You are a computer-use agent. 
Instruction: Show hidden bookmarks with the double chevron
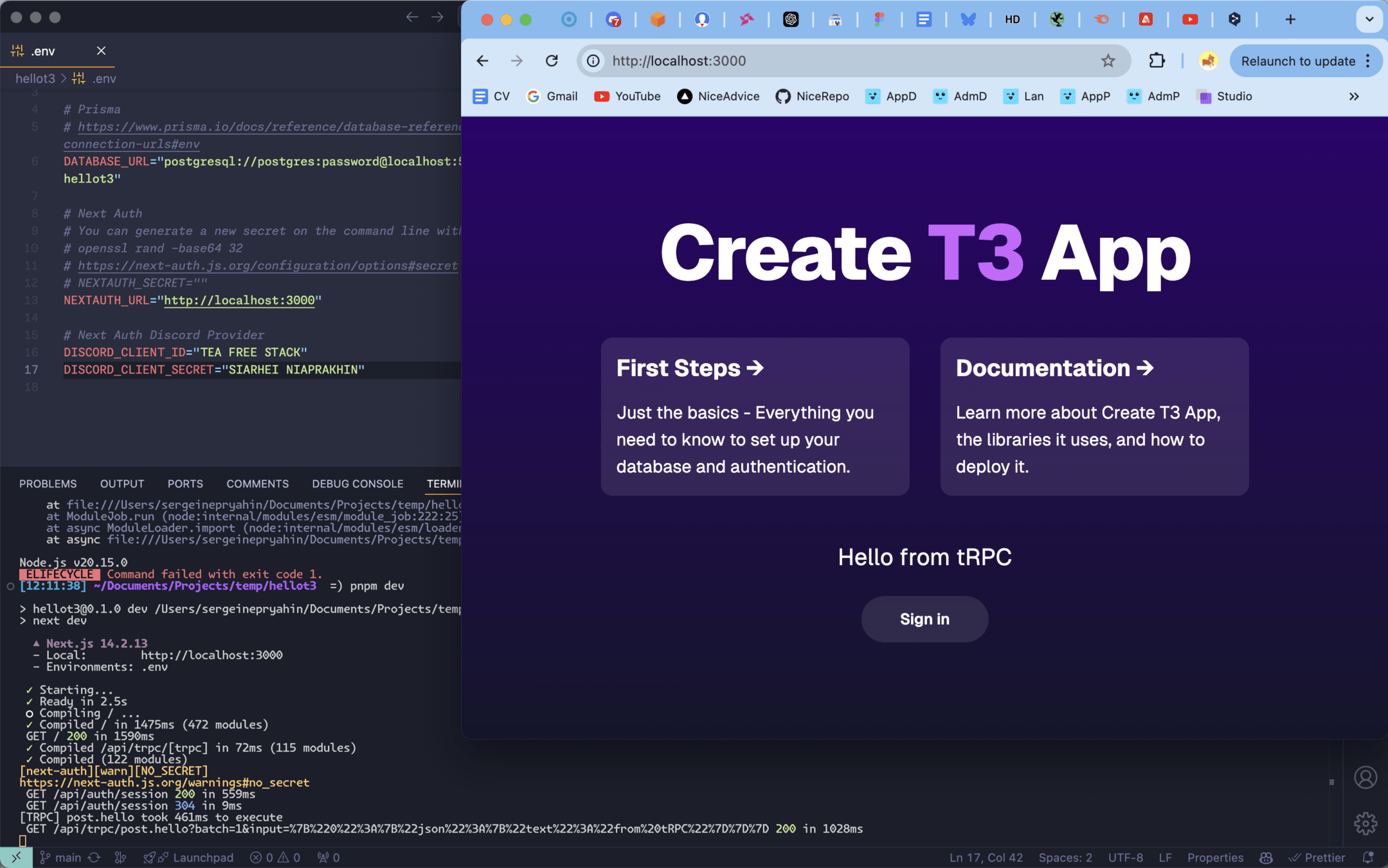pyautogui.click(x=1354, y=96)
